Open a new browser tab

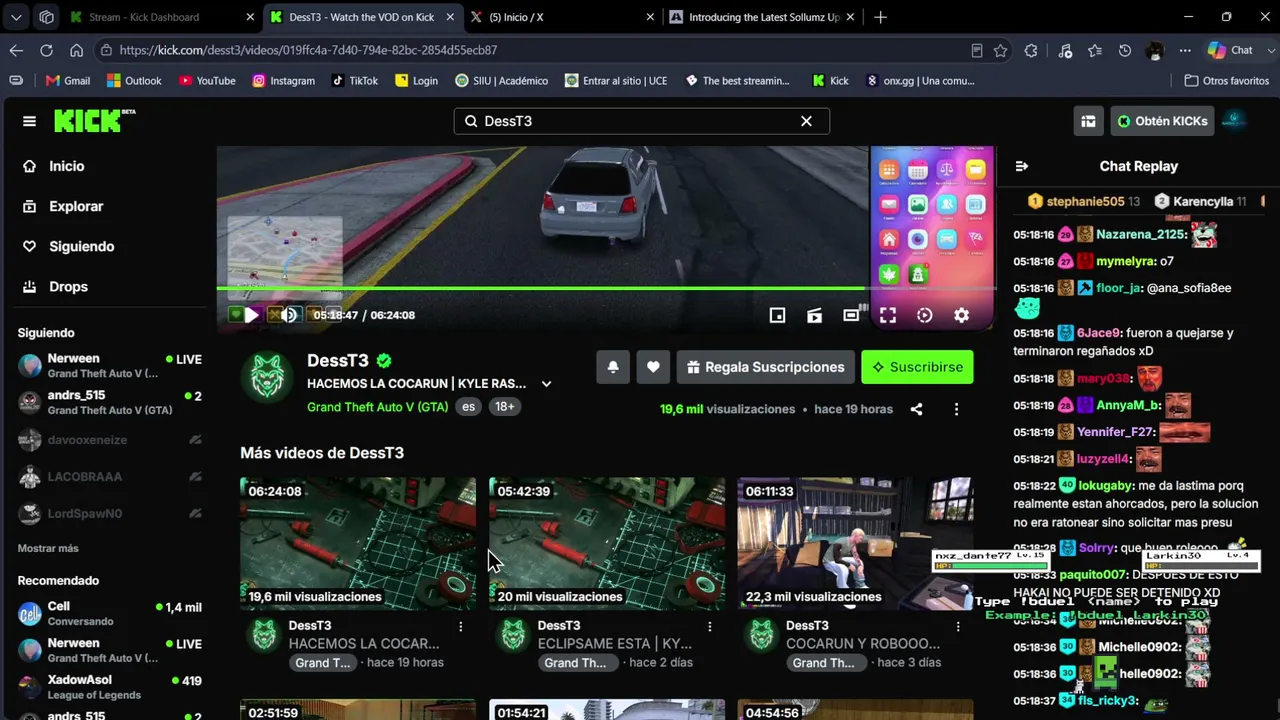coord(880,17)
